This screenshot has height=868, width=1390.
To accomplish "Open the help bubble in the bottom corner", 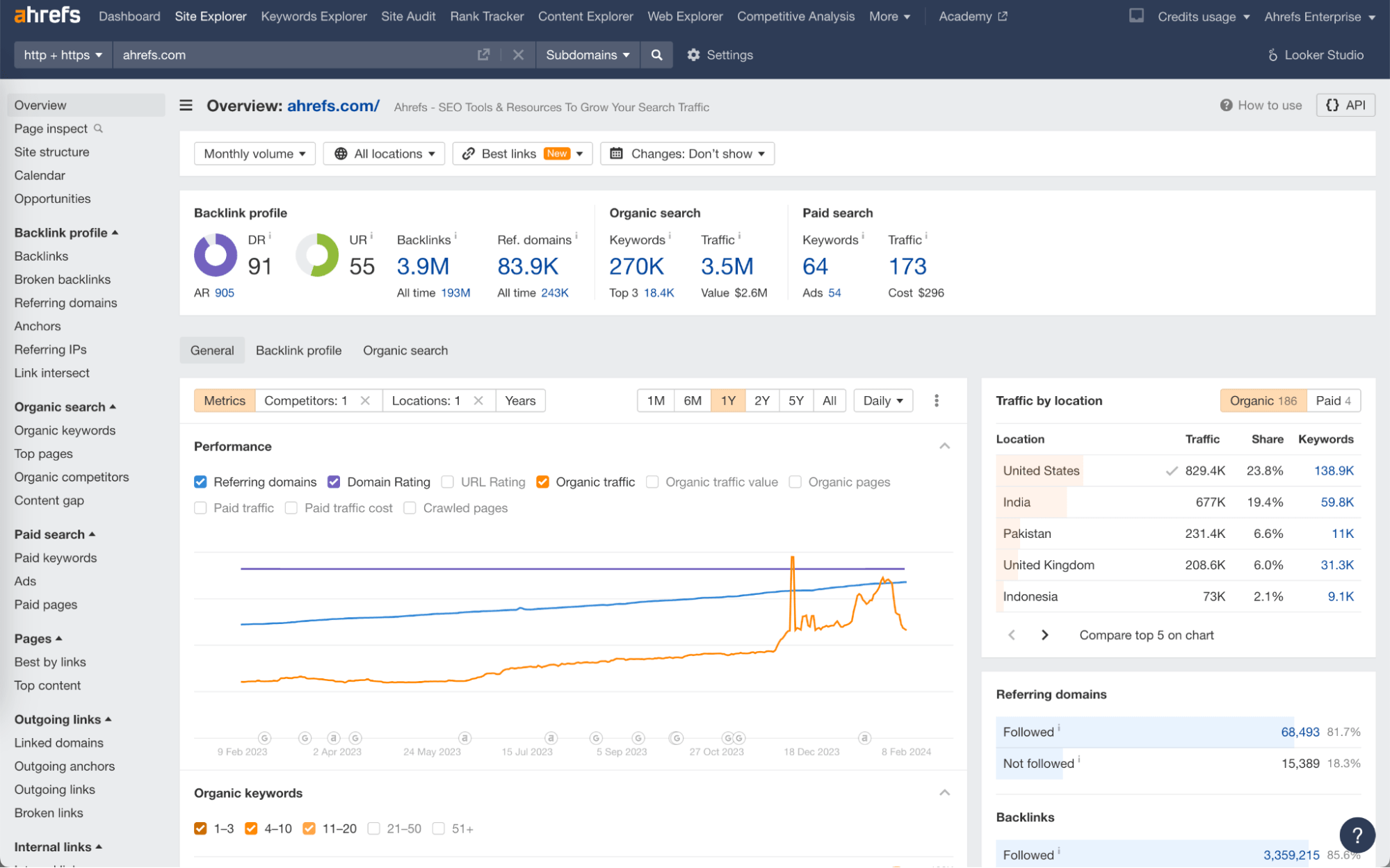I will [1357, 835].
